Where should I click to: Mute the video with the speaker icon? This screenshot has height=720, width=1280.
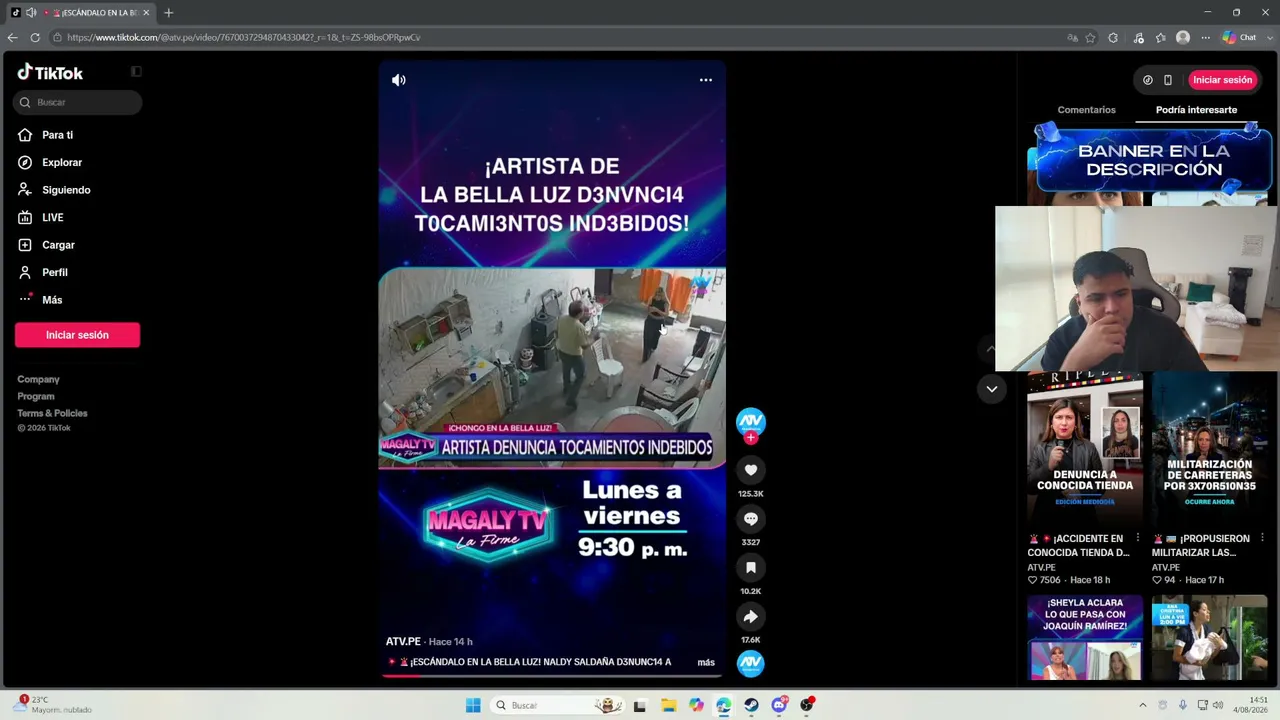click(x=399, y=80)
